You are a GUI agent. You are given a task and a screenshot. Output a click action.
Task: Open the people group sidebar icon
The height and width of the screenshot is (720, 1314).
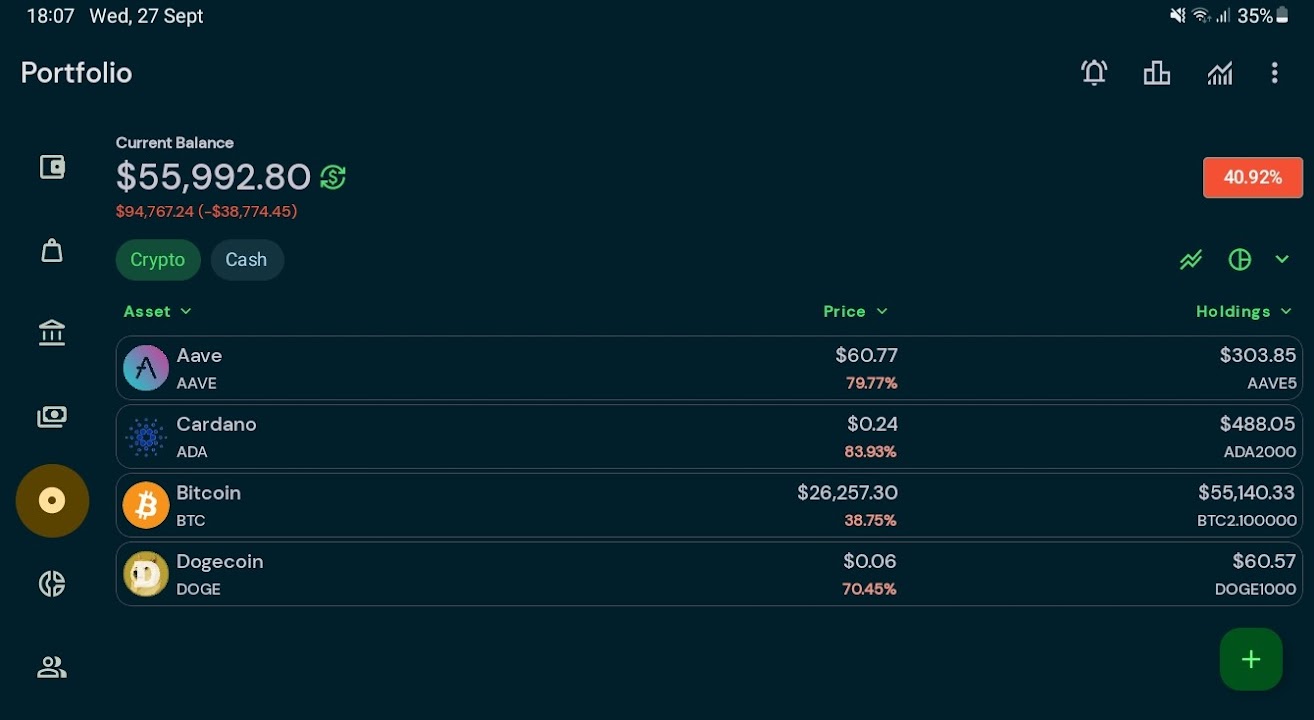tap(52, 667)
